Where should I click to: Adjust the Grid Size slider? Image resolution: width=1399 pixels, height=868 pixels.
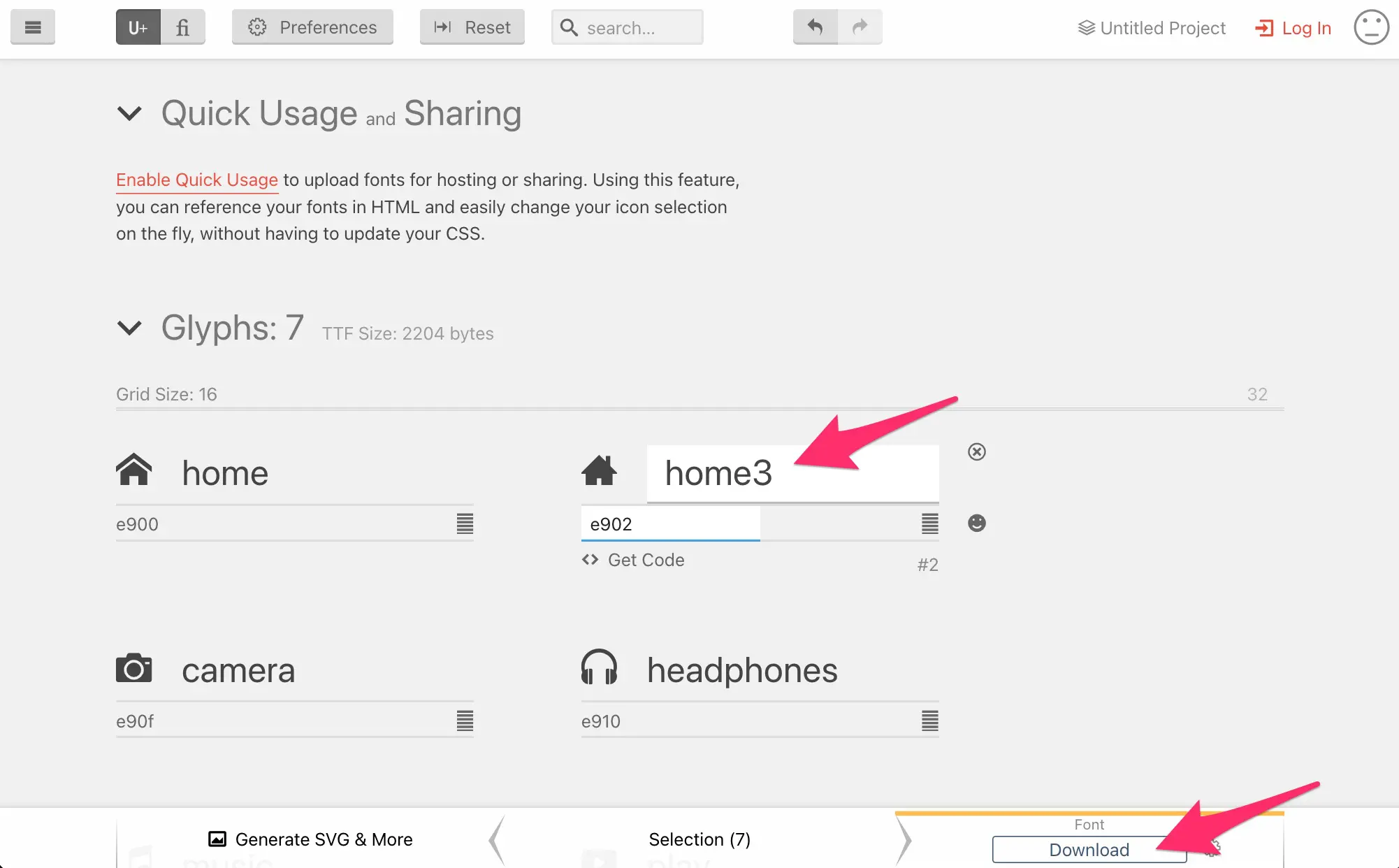pos(699,408)
